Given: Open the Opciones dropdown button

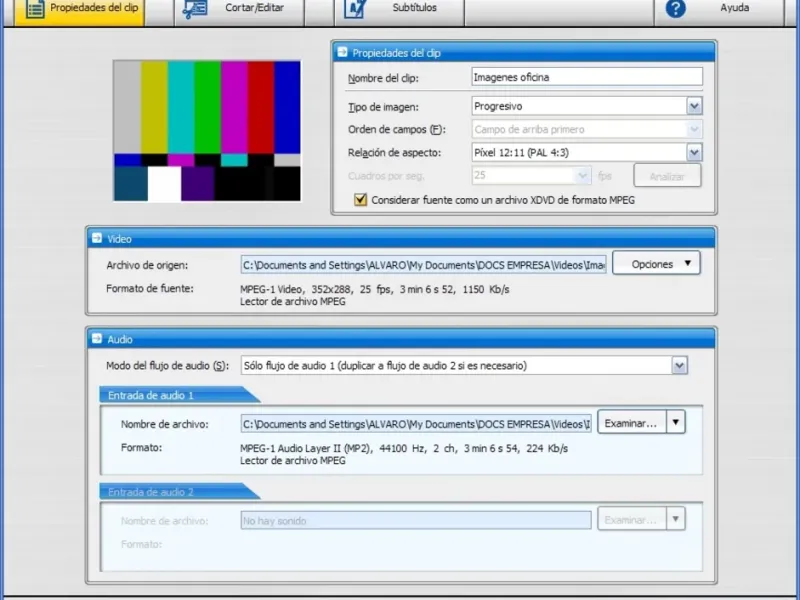Looking at the screenshot, I should point(657,264).
